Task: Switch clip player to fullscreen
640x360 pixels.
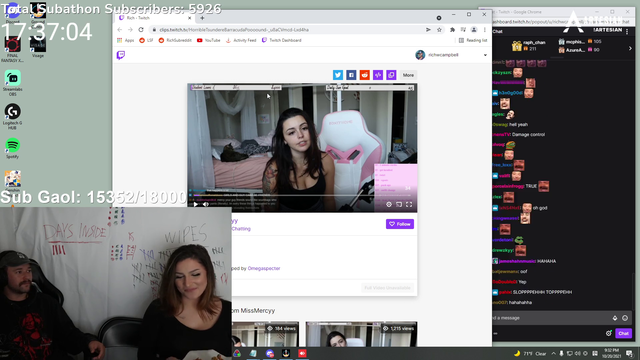Action: (x=409, y=204)
